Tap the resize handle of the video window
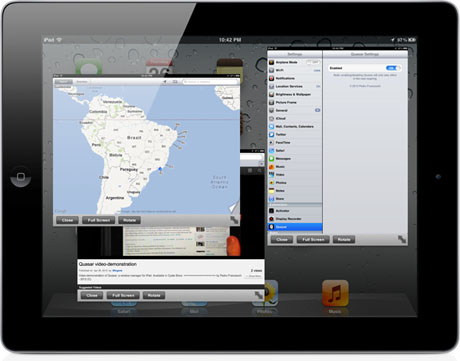Viewport: 460px width, 361px height. point(259,295)
